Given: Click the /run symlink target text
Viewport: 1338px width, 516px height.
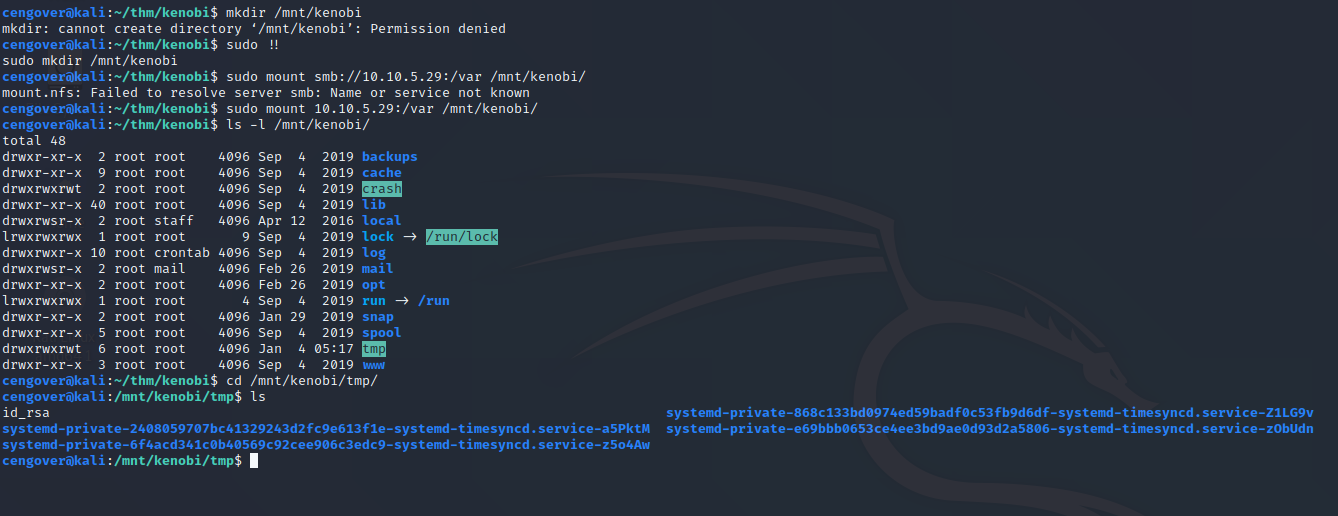Looking at the screenshot, I should tap(433, 301).
